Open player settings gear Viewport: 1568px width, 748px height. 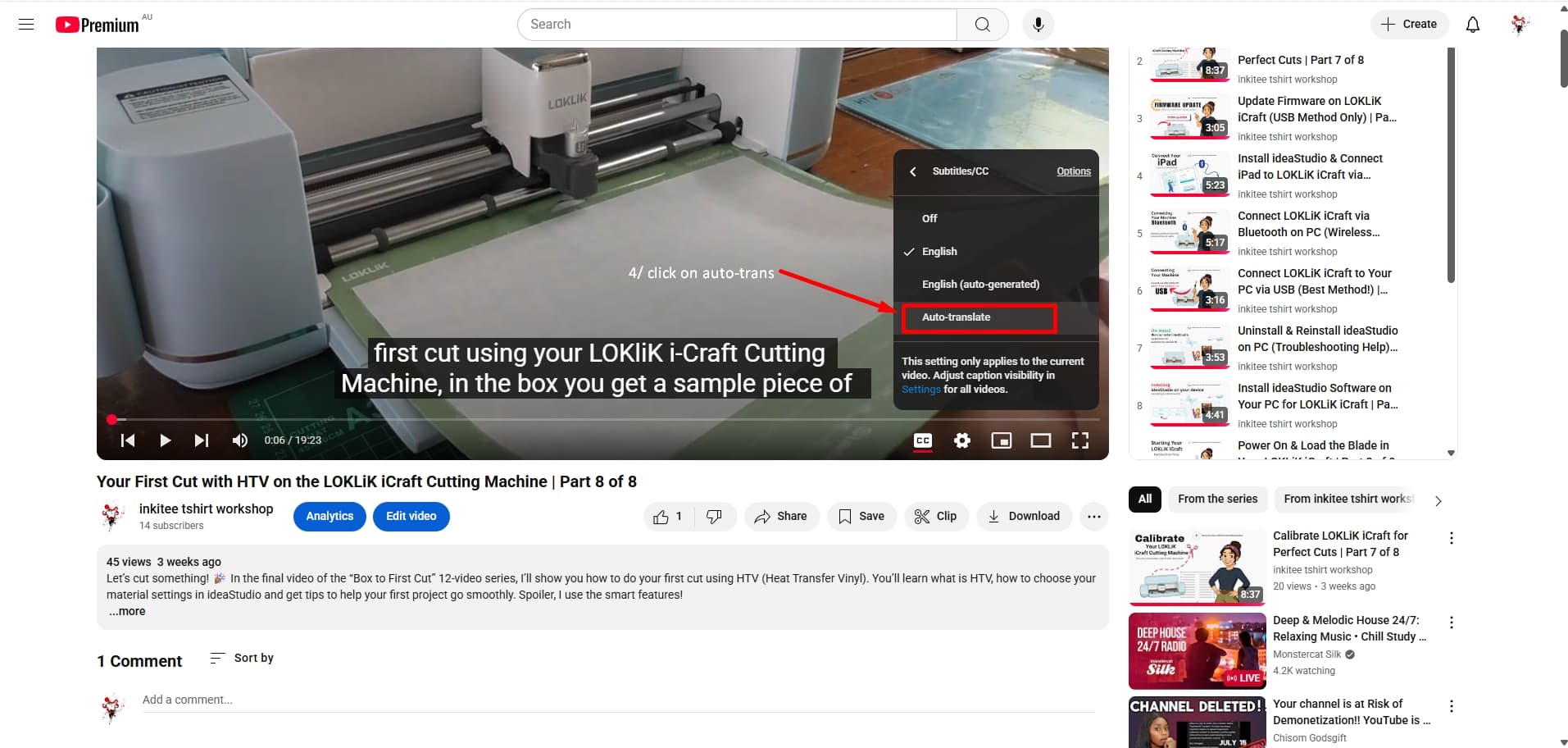(962, 440)
